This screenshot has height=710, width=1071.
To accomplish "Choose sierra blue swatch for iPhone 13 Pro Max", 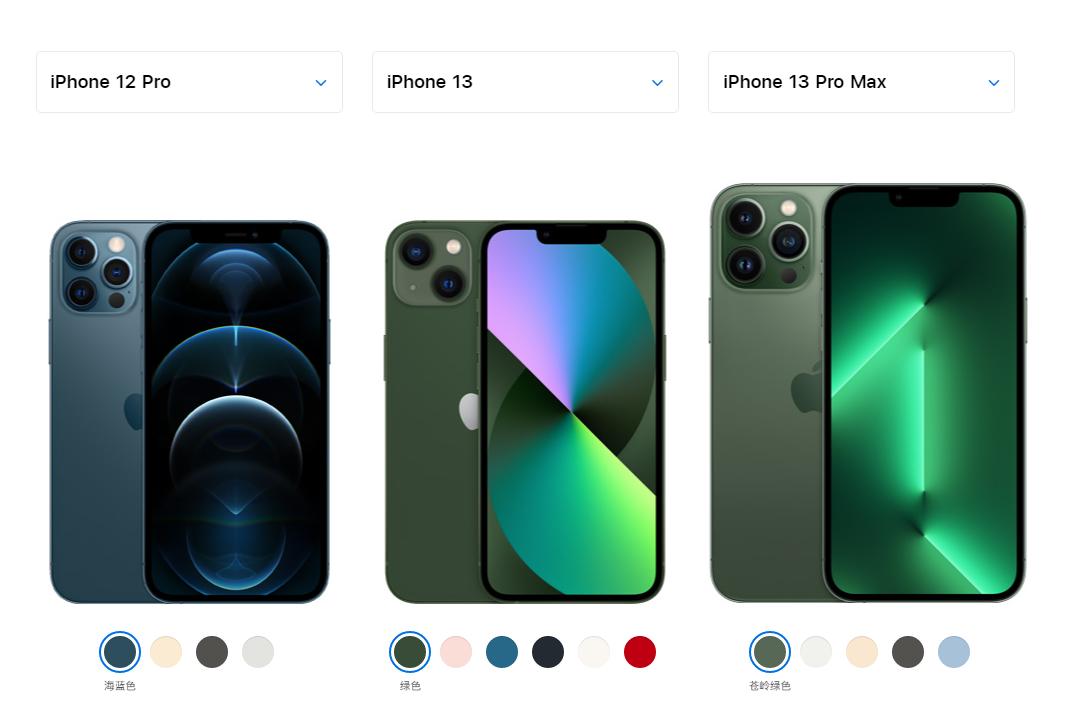I will point(954,652).
